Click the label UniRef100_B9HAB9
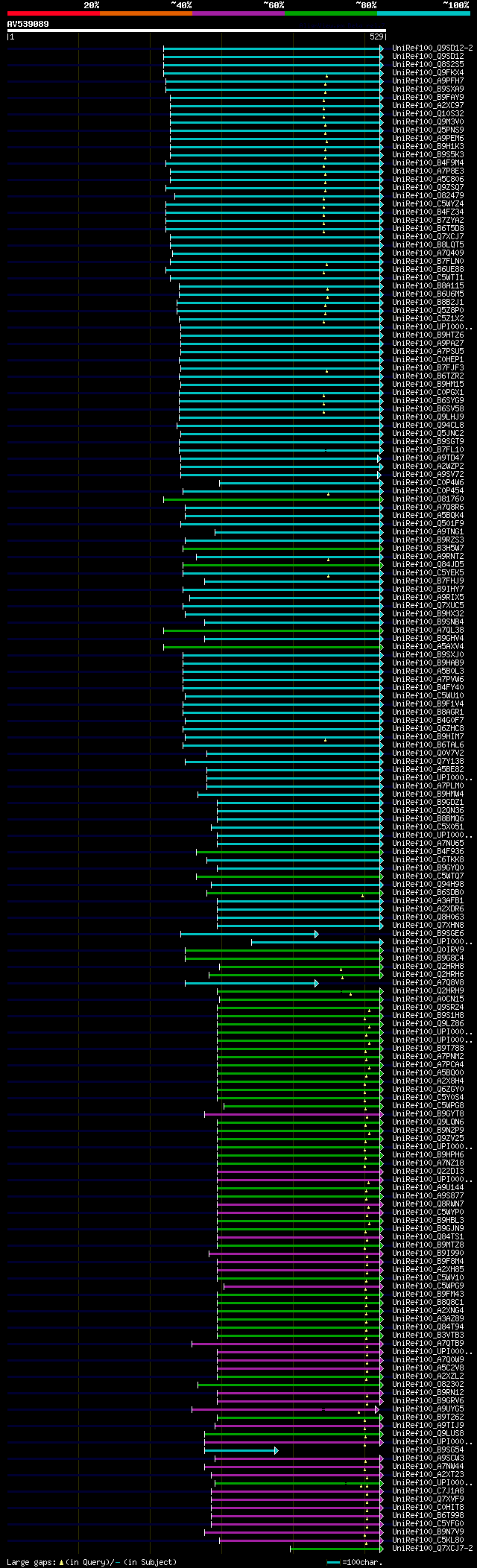 (x=428, y=663)
